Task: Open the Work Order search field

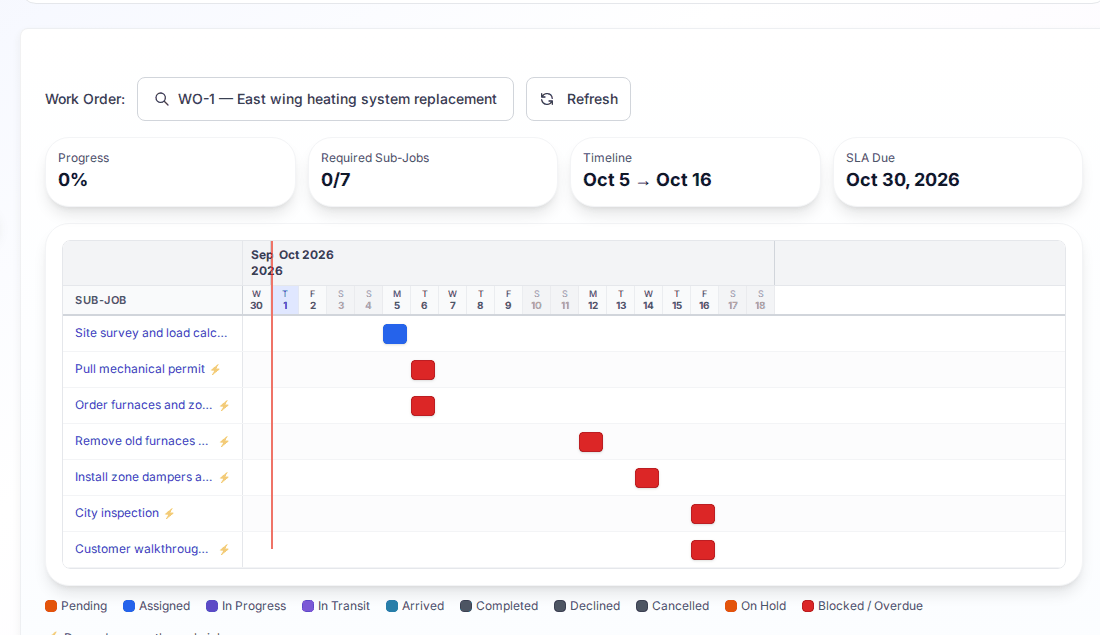Action: click(326, 99)
